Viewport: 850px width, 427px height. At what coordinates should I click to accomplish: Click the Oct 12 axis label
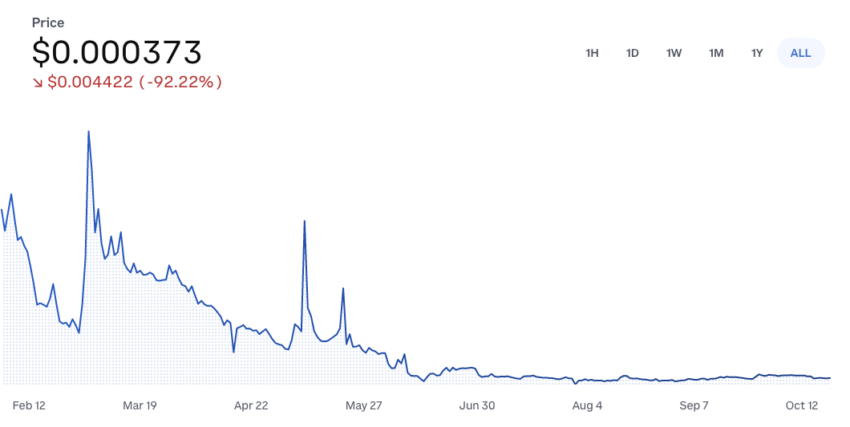[802, 405]
